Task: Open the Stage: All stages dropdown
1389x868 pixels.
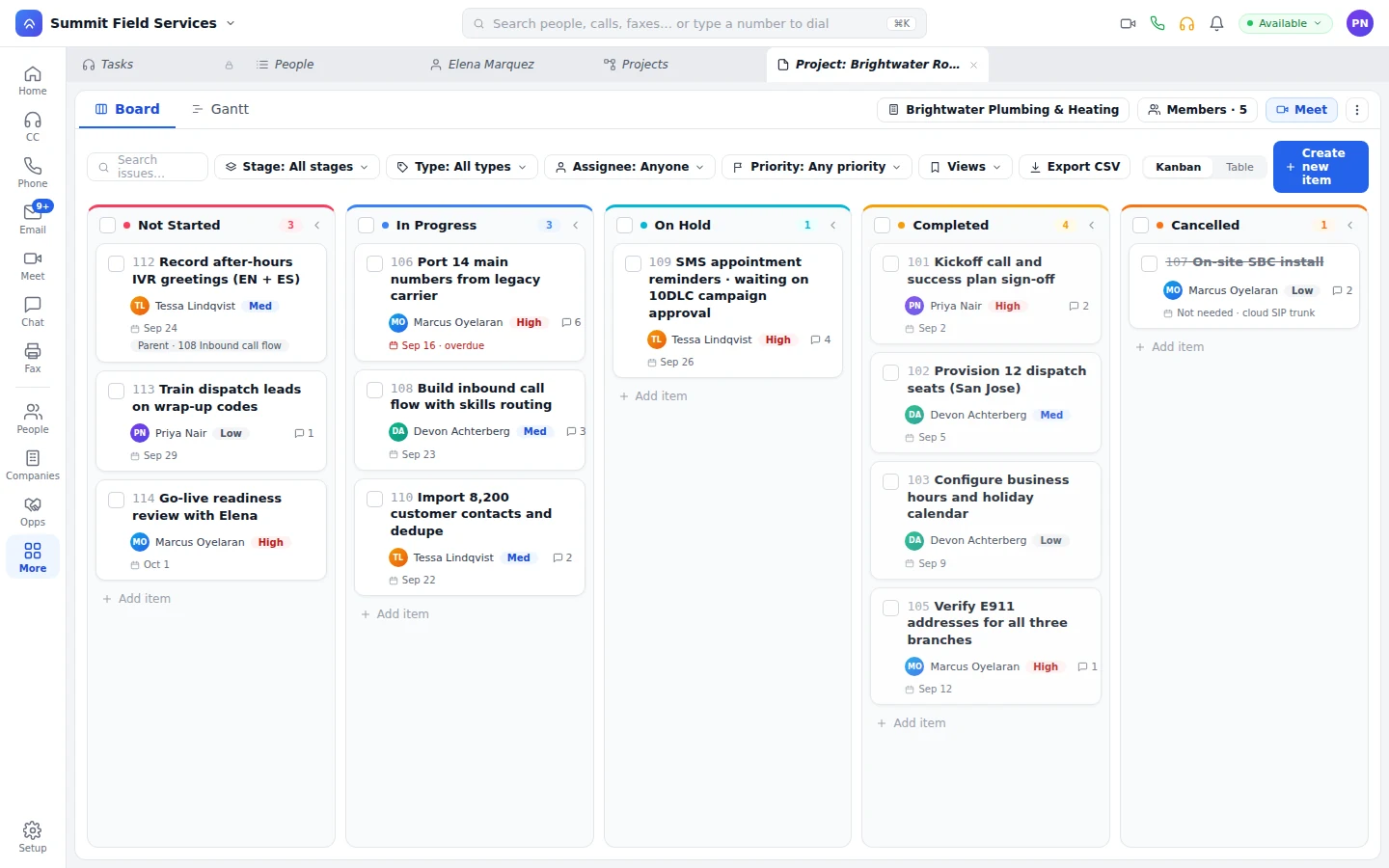Action: coord(297,167)
